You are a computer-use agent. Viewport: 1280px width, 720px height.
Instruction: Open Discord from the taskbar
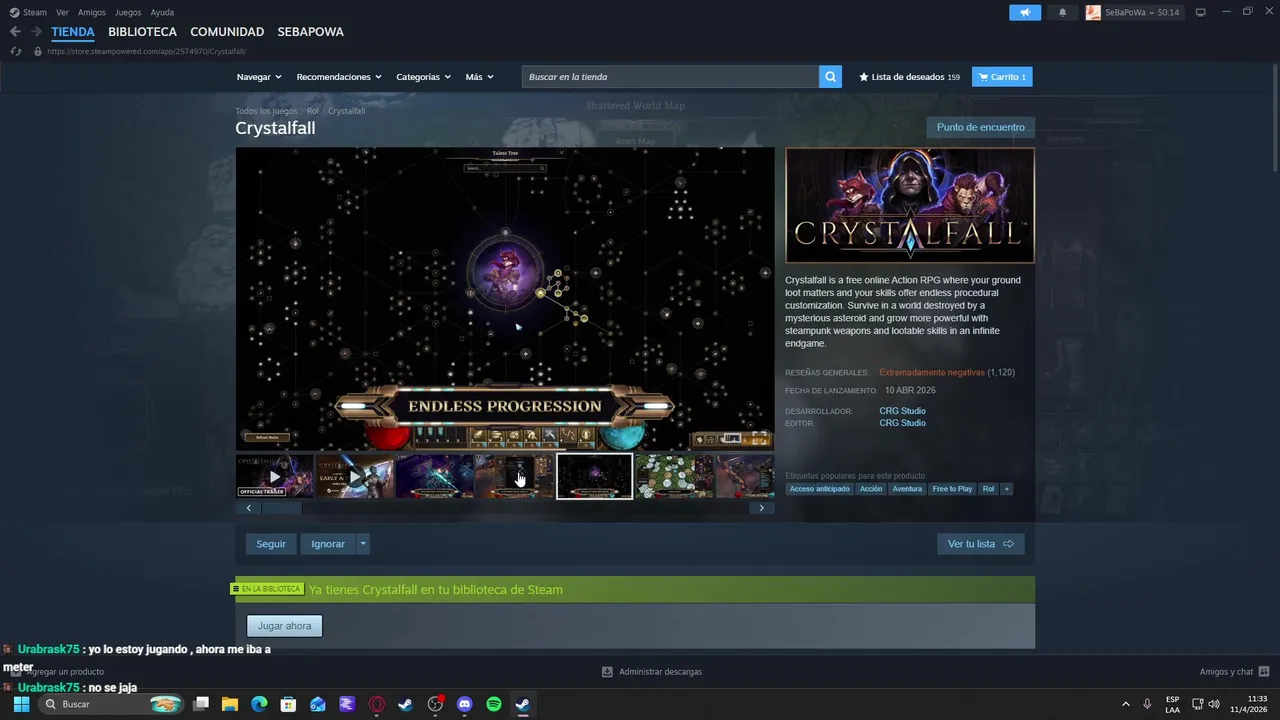[x=464, y=704]
